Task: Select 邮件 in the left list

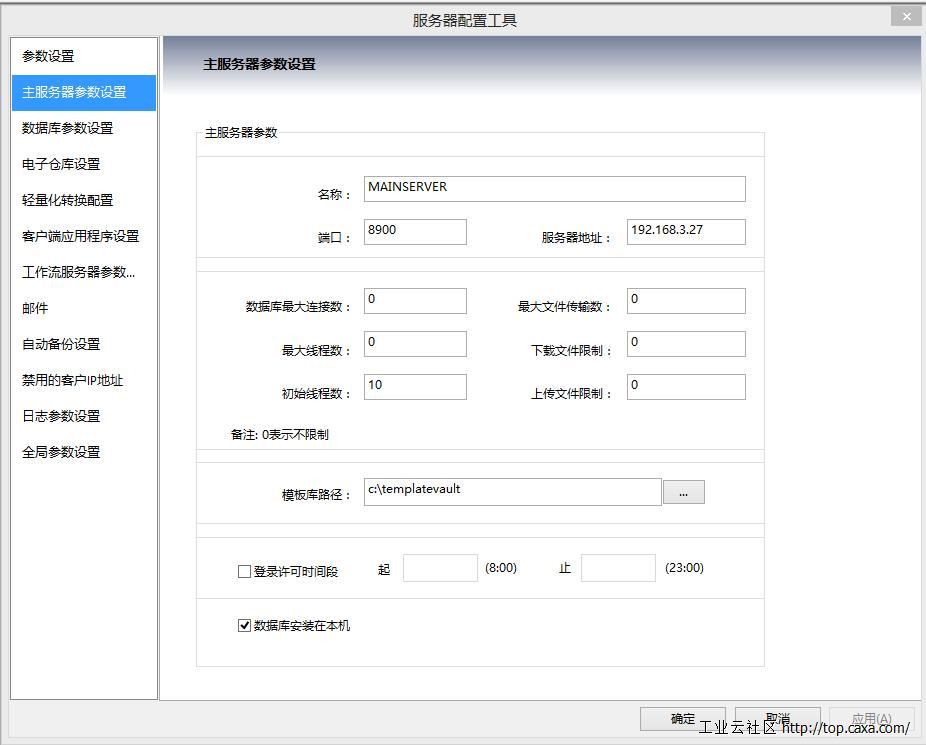Action: point(36,308)
